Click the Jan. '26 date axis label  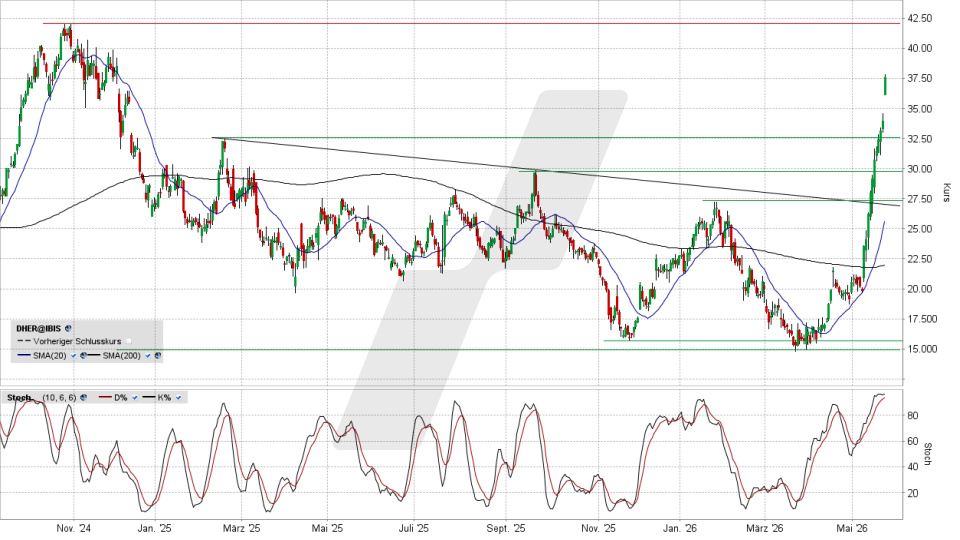click(x=680, y=528)
